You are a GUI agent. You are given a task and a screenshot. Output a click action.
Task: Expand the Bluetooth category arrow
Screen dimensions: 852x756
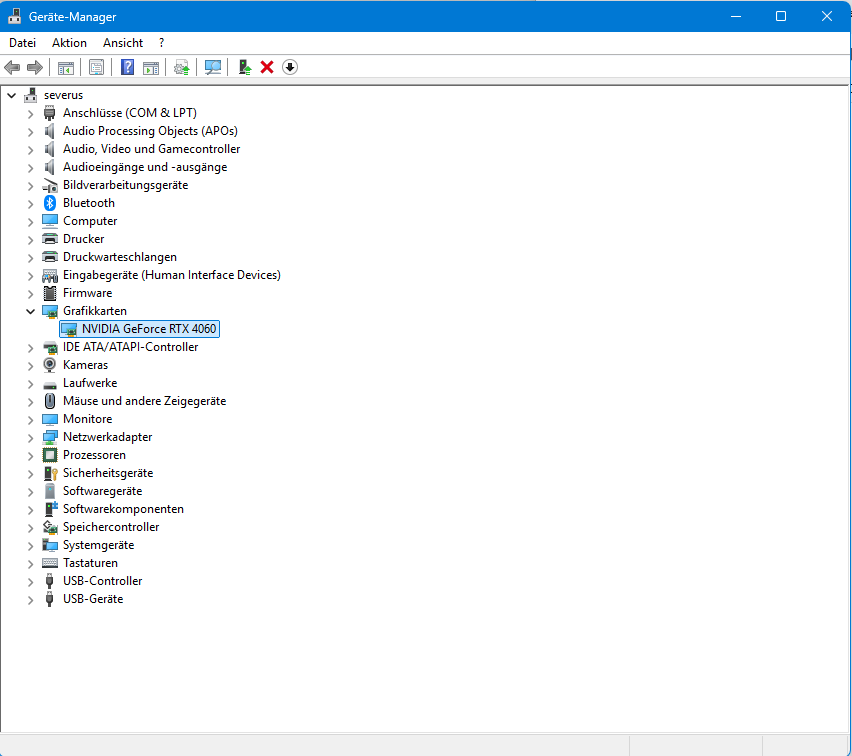pyautogui.click(x=30, y=204)
